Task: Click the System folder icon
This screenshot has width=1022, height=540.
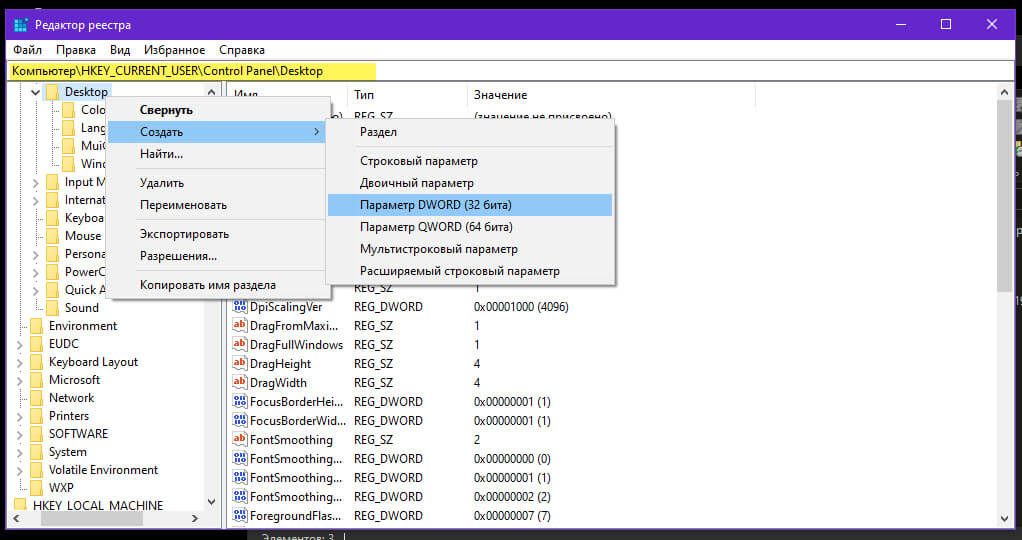Action: 36,452
